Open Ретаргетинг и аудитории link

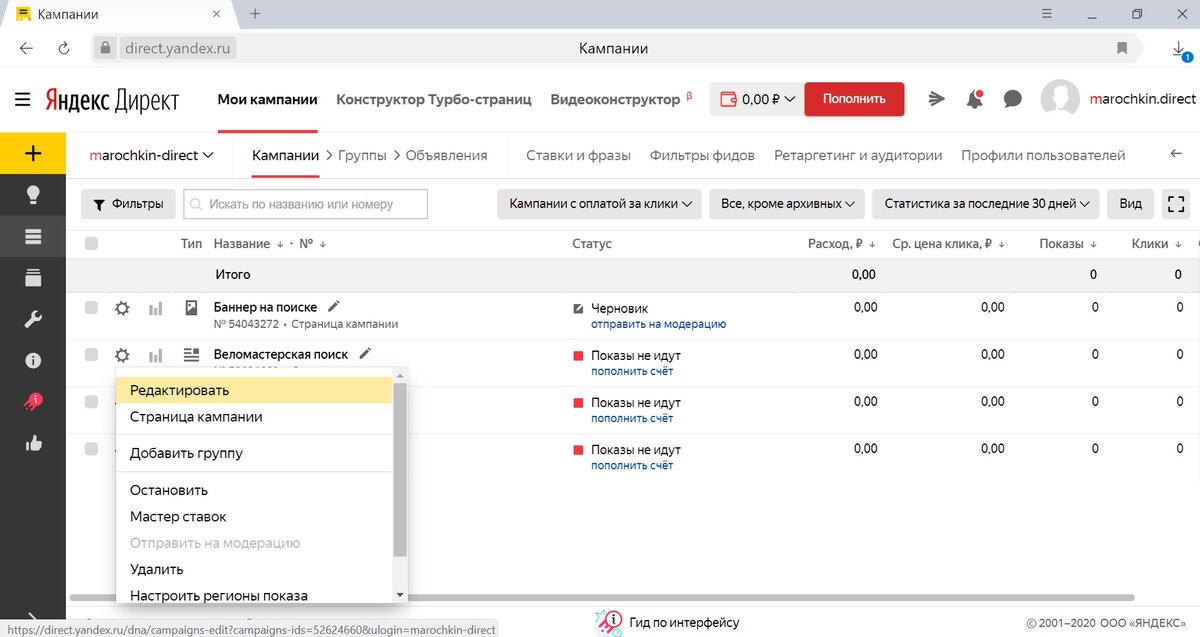[x=858, y=155]
